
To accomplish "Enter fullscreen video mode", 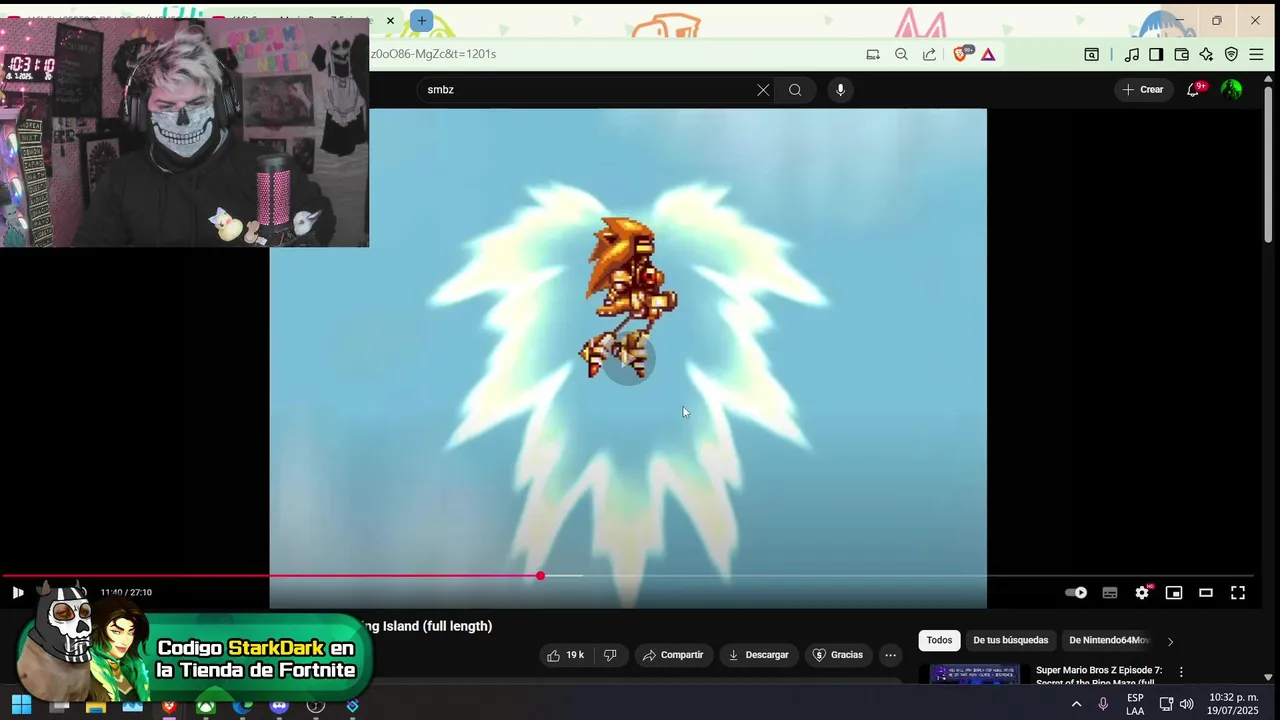I will 1238,593.
